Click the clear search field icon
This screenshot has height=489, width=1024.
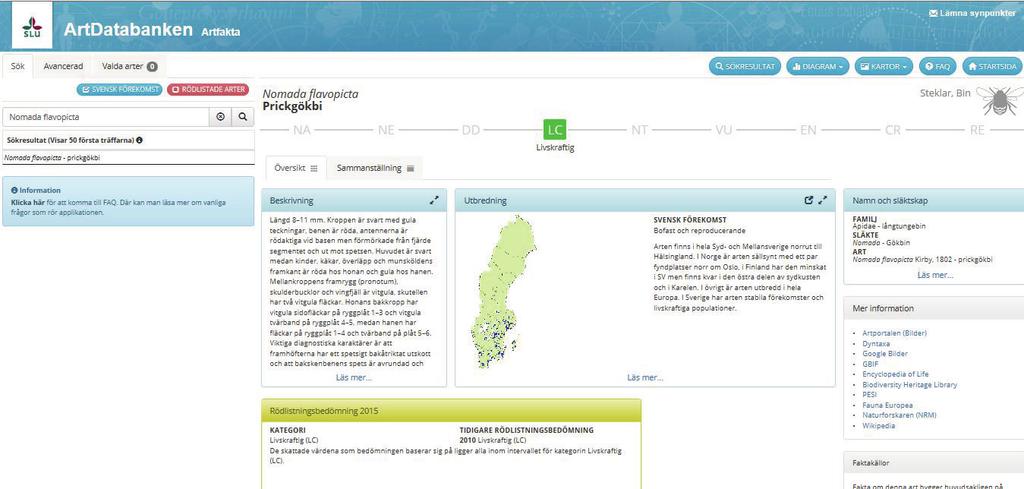220,117
